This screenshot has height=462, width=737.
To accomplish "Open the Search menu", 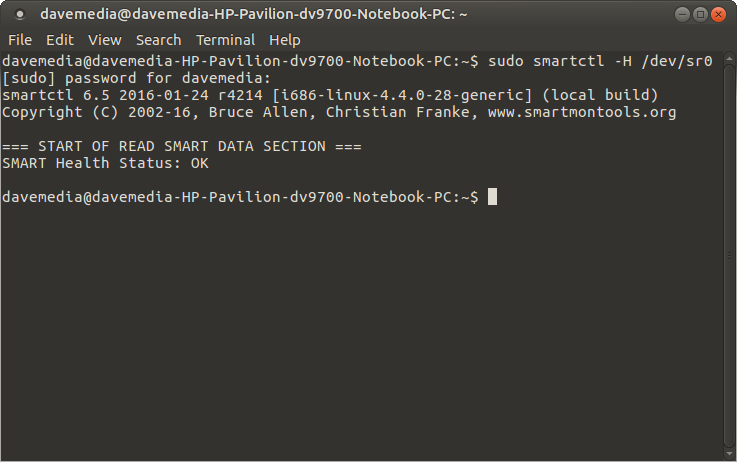I will click(x=158, y=40).
